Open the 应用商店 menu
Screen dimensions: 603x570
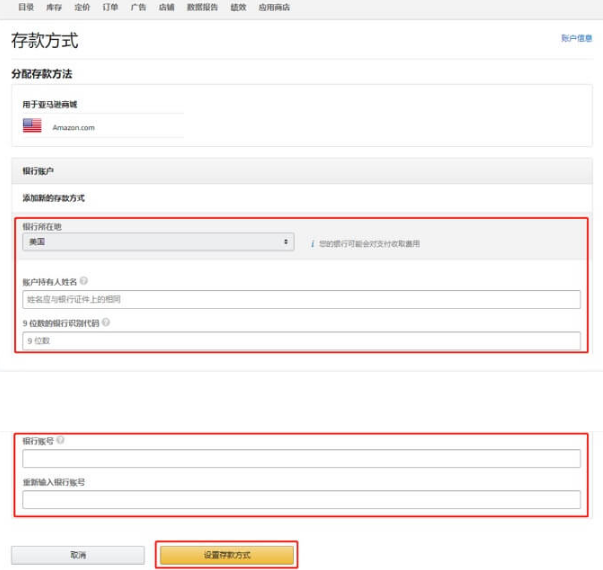click(272, 6)
